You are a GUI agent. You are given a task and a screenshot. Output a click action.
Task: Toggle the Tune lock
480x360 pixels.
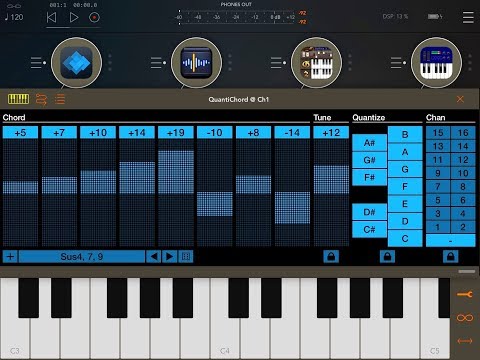pos(331,256)
